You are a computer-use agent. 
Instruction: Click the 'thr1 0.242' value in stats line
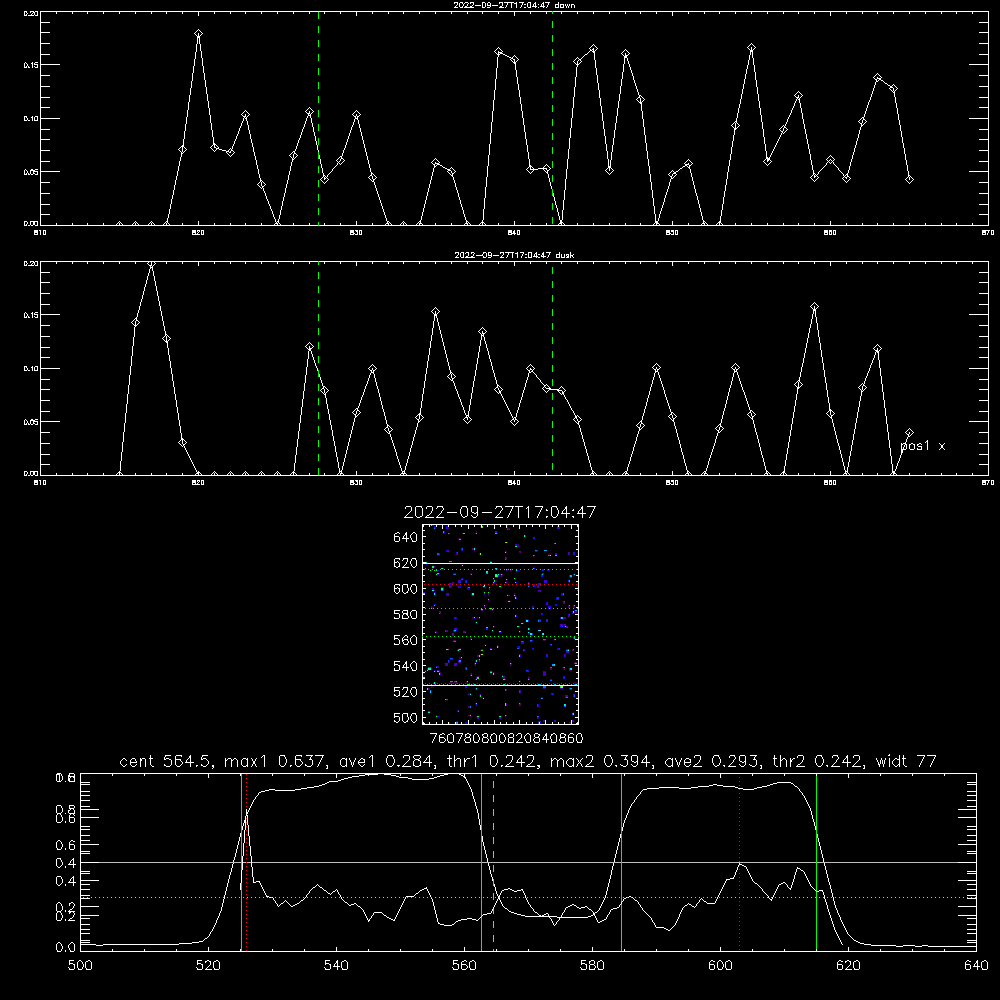pos(491,761)
